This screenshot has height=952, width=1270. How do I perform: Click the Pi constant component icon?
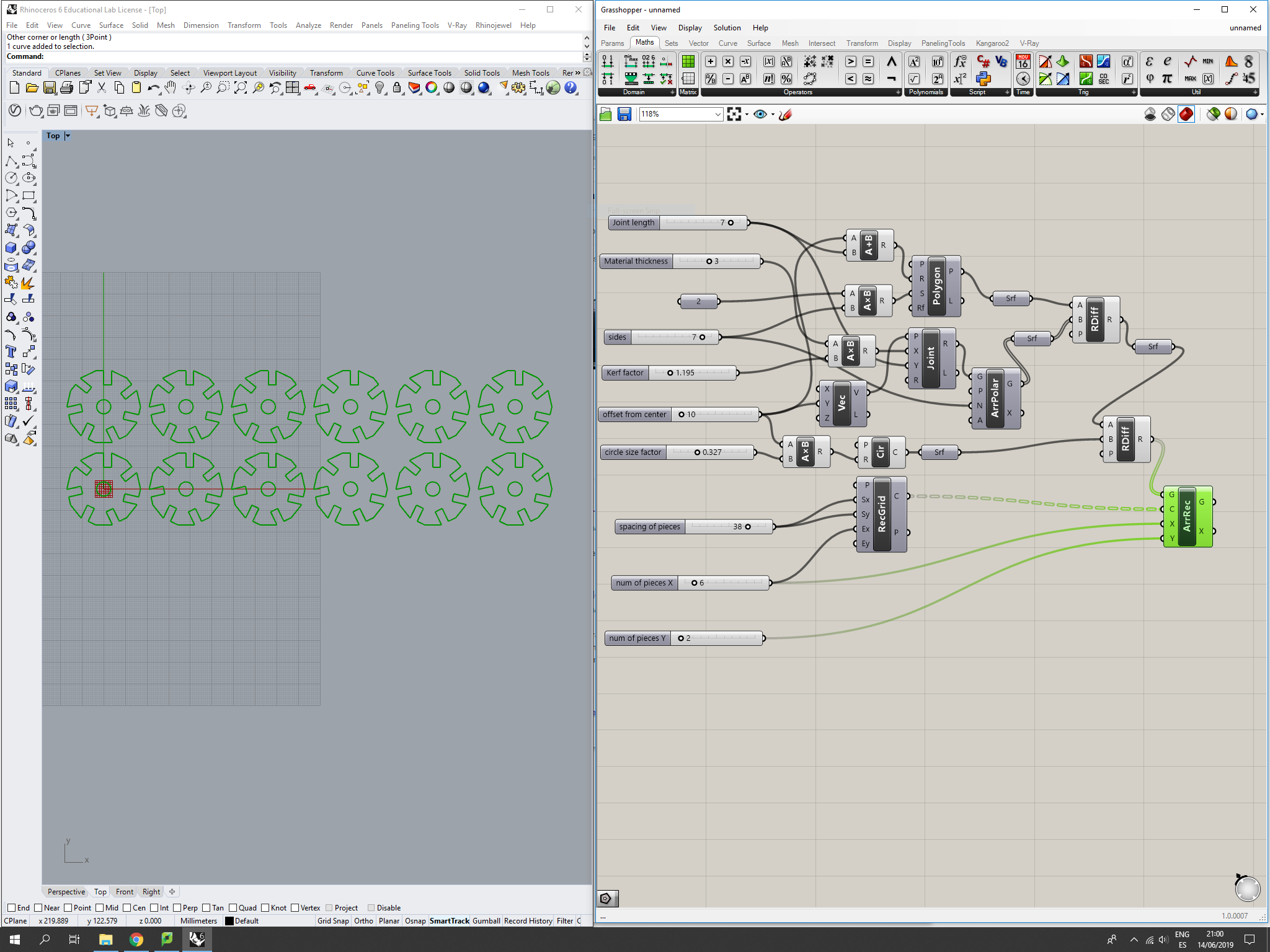coord(1166,79)
